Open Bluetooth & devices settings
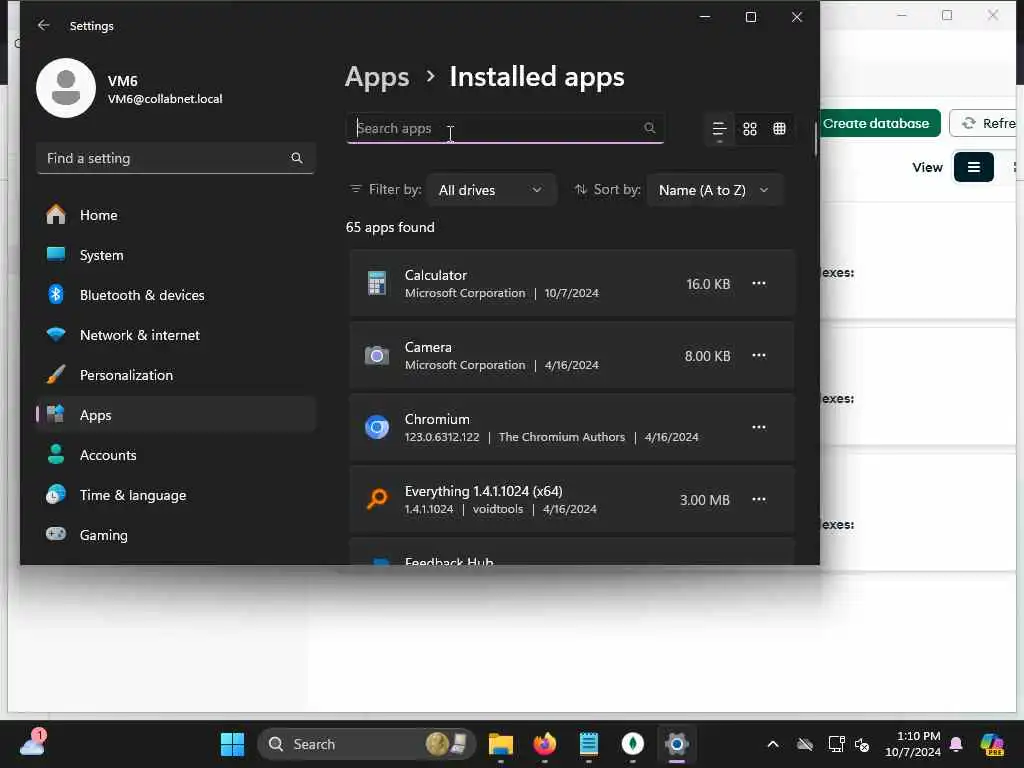 tap(176, 295)
